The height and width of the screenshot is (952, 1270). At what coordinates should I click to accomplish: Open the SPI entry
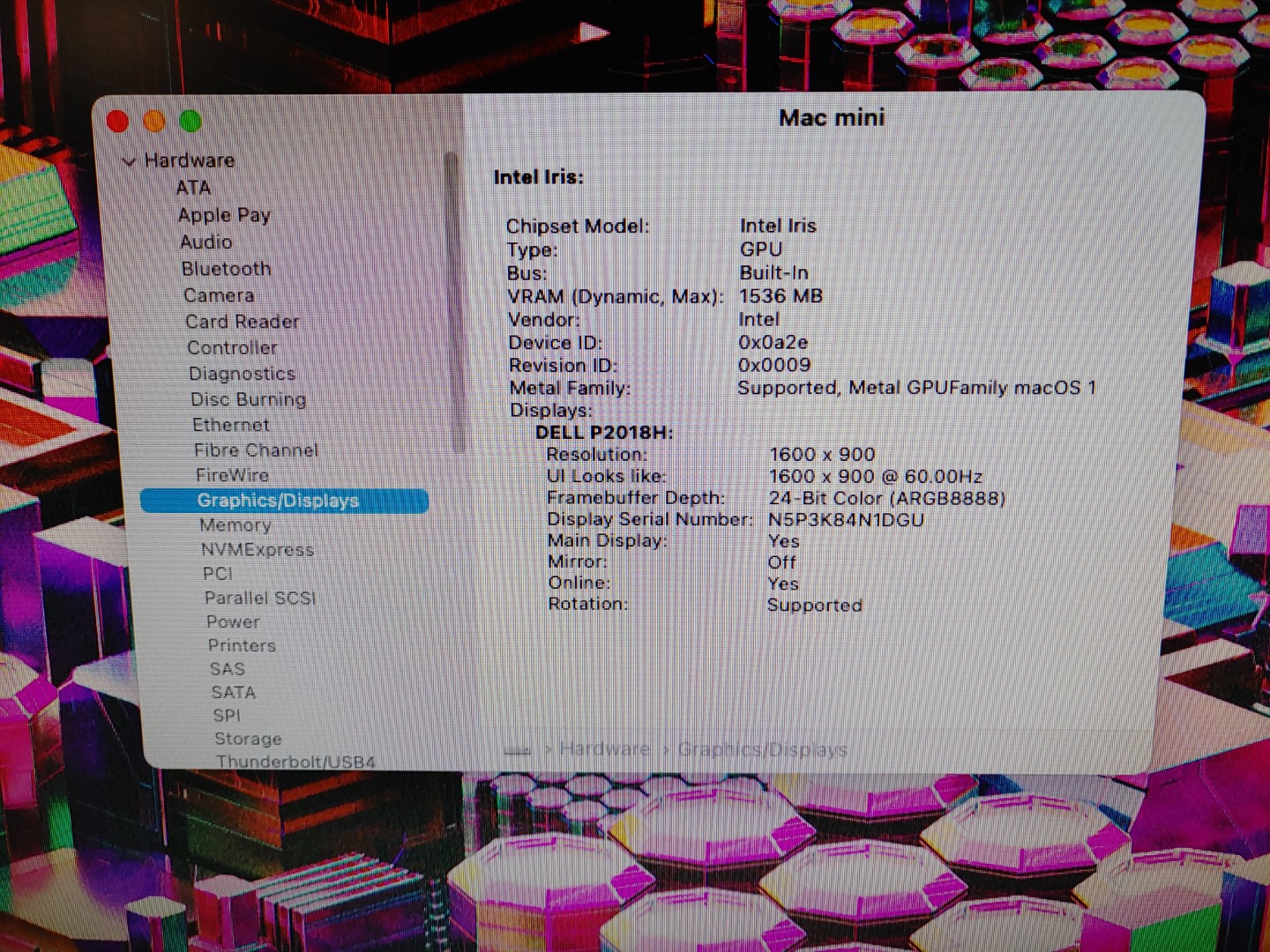(227, 716)
